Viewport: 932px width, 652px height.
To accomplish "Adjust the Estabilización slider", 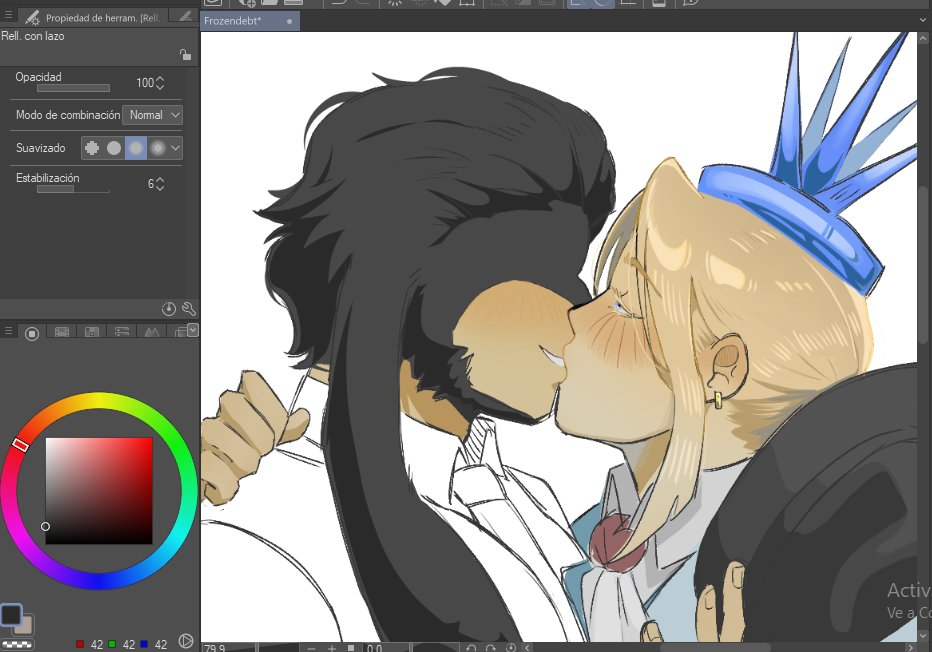I will point(73,189).
